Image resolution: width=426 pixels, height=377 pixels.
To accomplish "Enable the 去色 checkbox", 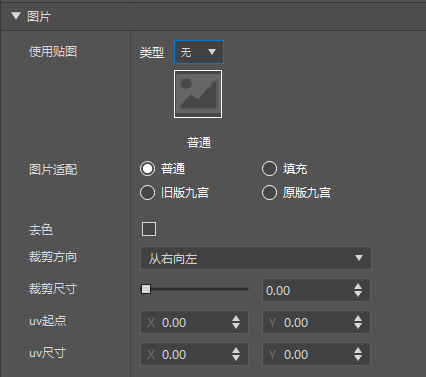I will (x=149, y=229).
